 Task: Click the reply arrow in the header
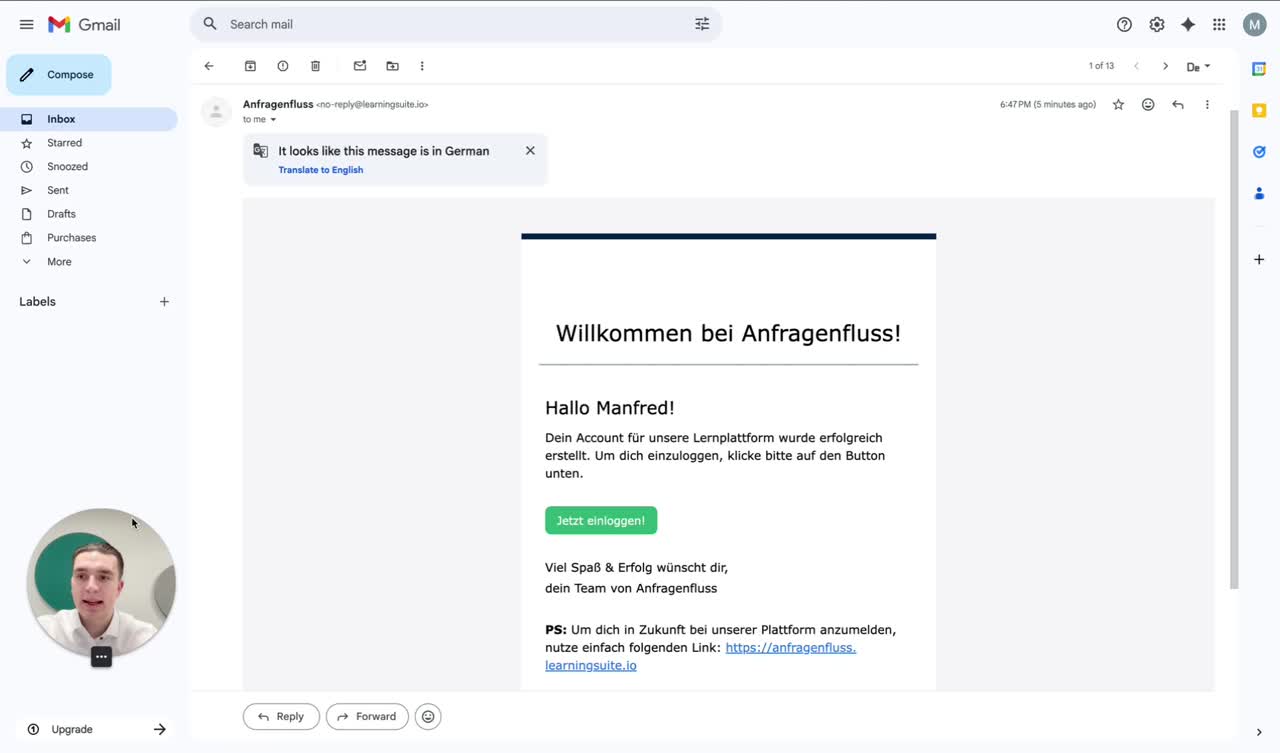click(x=1178, y=104)
